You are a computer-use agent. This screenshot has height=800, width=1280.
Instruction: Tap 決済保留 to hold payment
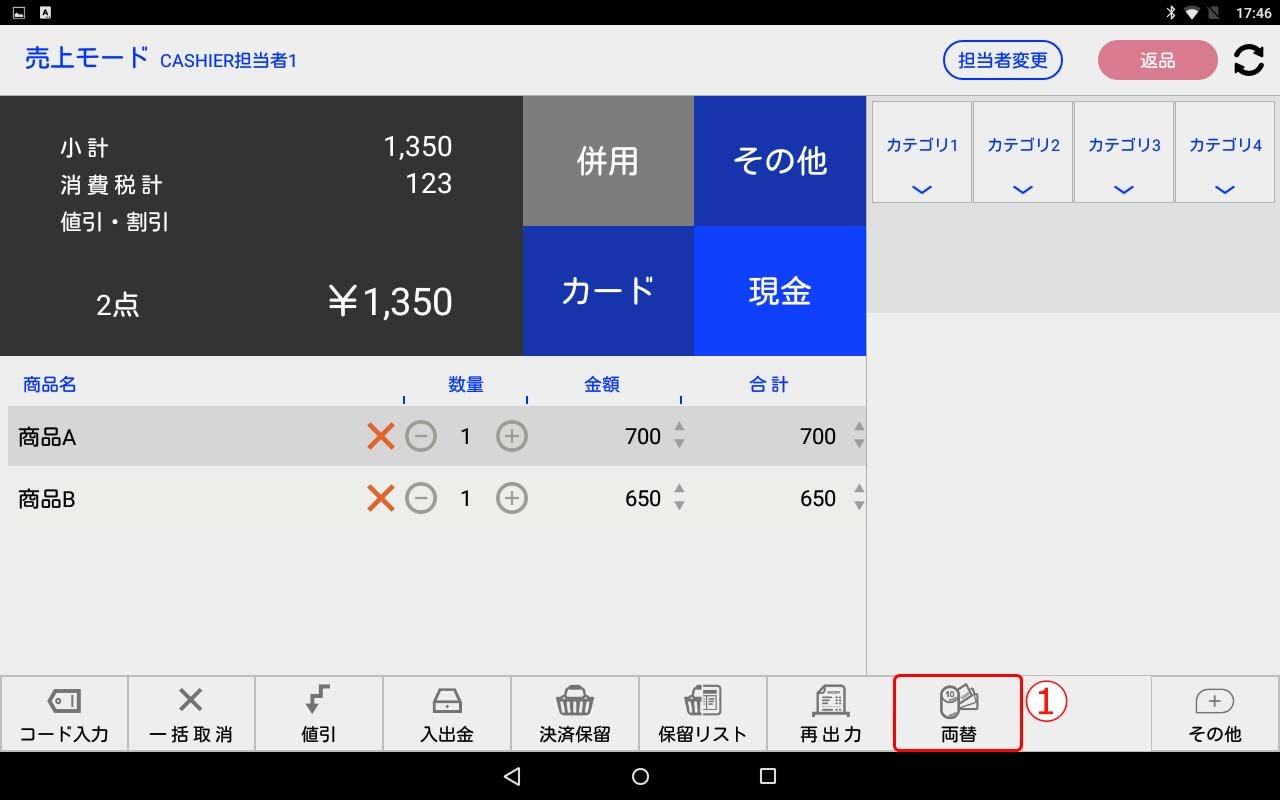575,714
